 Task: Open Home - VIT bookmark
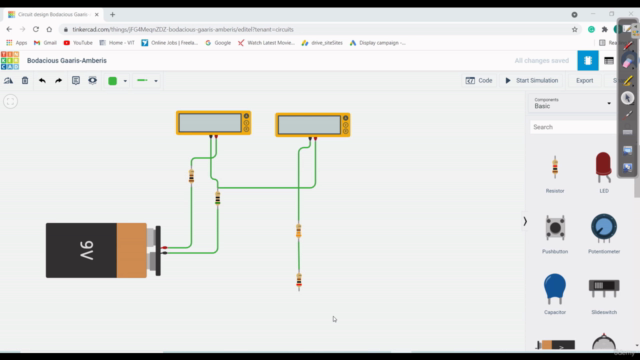[x=117, y=43]
